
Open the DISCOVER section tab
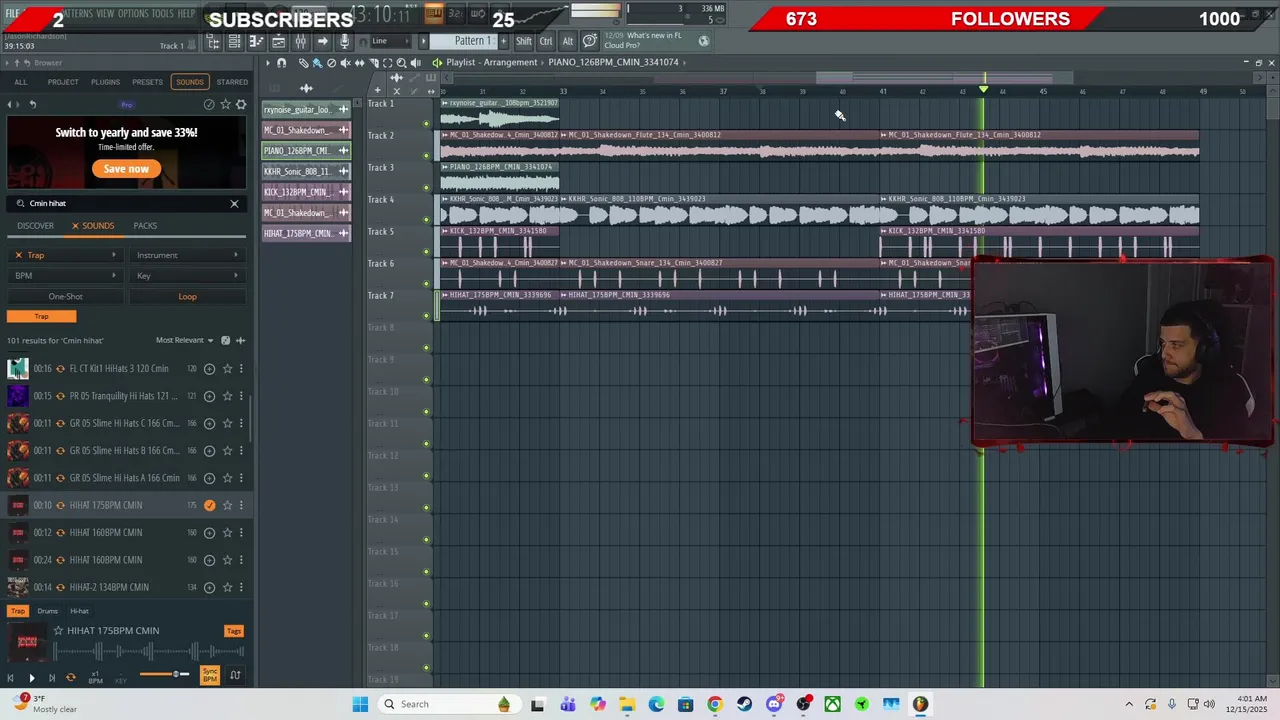click(35, 226)
